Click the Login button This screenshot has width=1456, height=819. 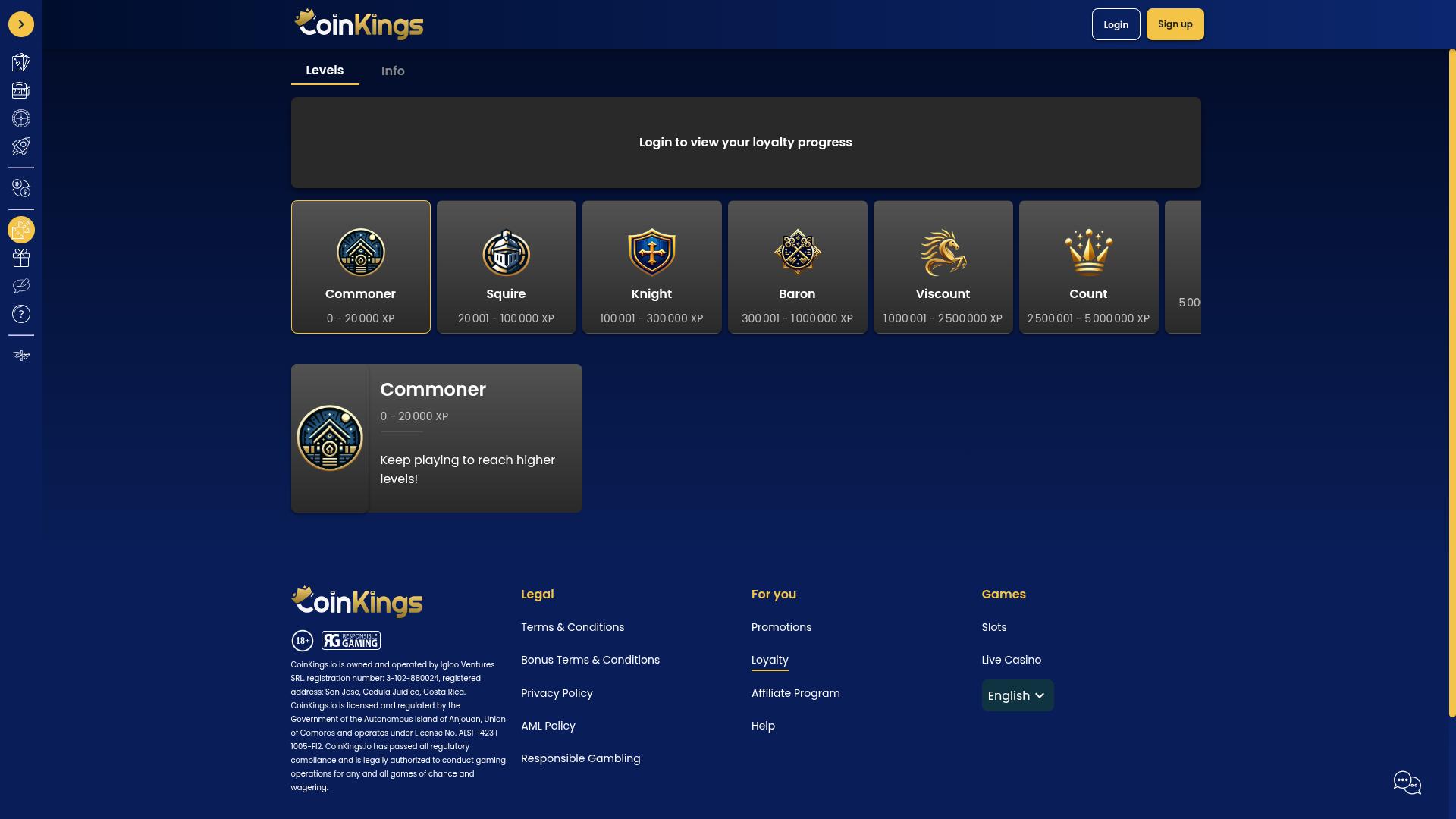1116,24
